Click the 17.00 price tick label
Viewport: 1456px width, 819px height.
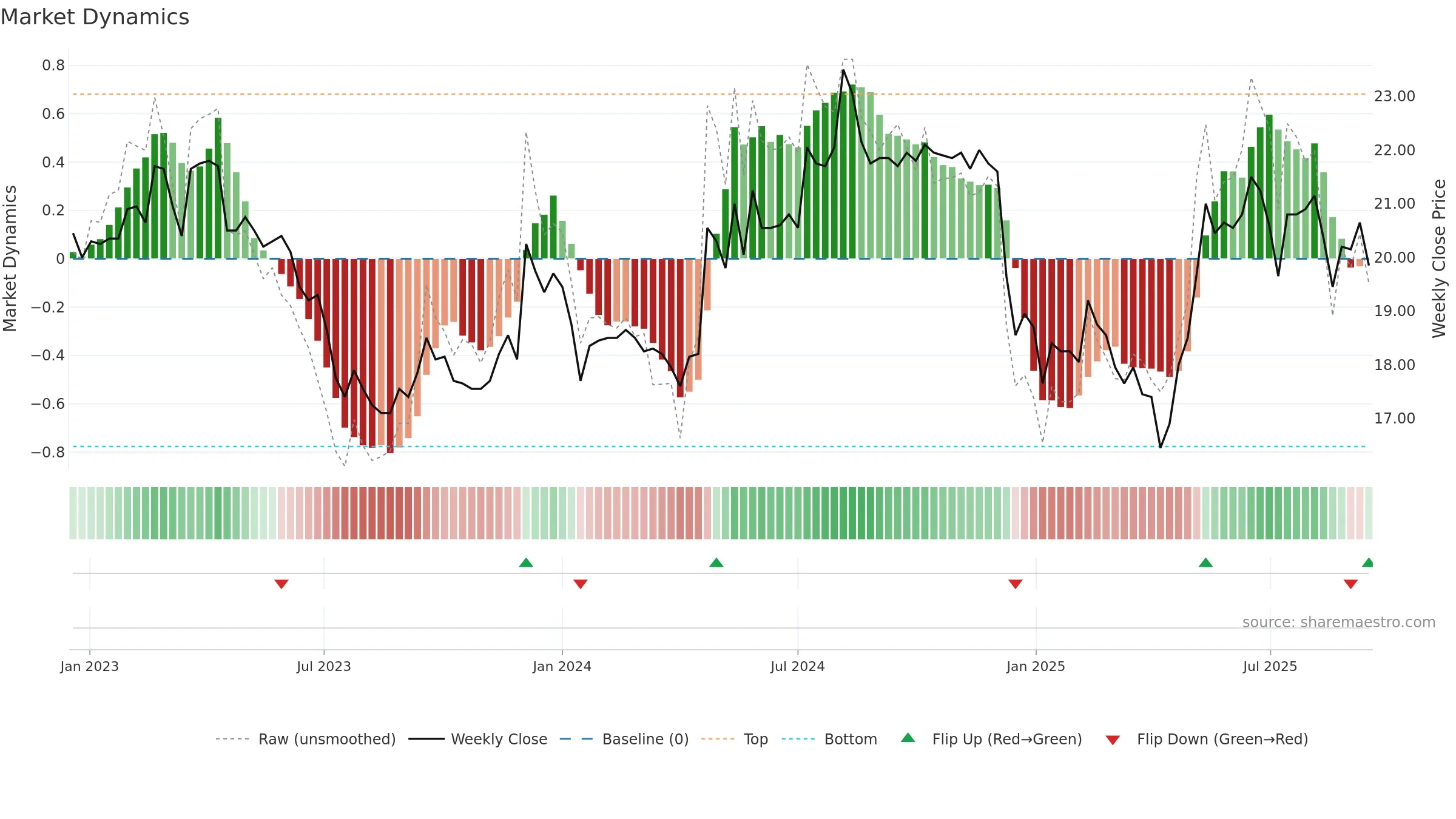point(1395,419)
